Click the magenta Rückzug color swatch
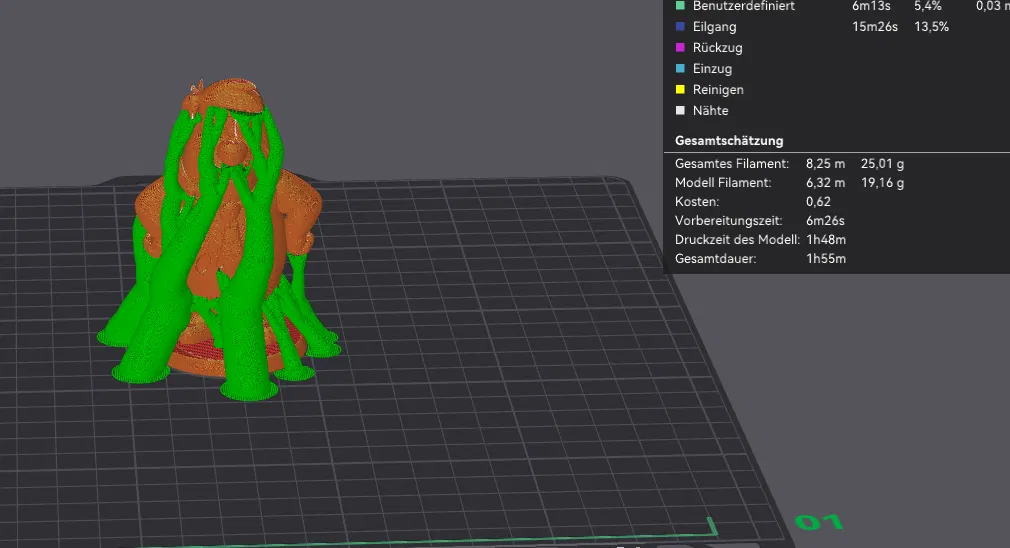Viewport: 1010px width, 548px height. tap(680, 48)
